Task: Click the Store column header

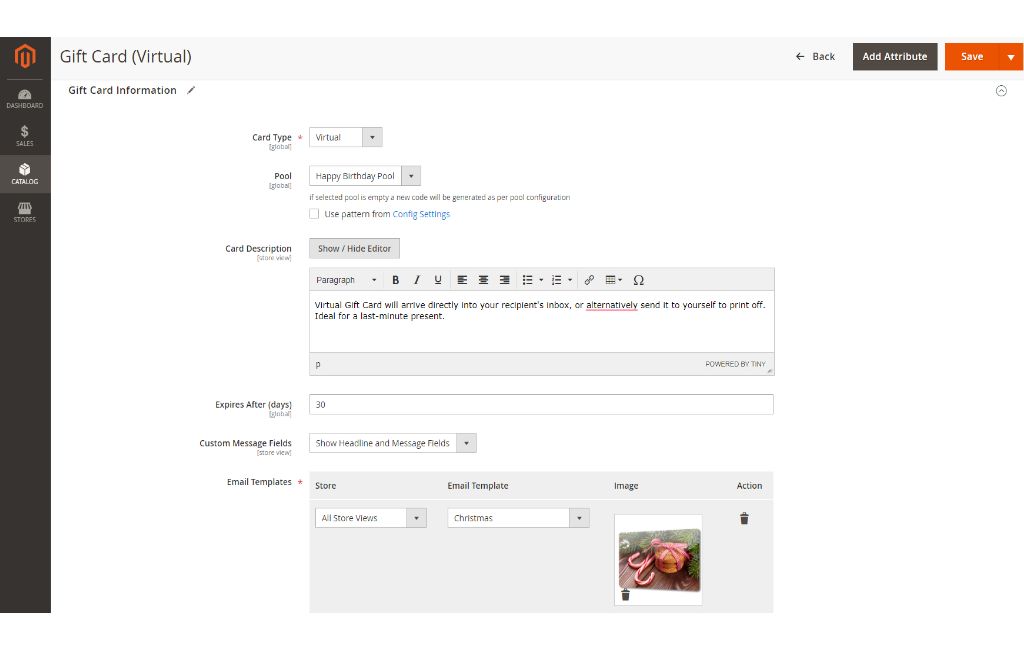Action: point(325,485)
